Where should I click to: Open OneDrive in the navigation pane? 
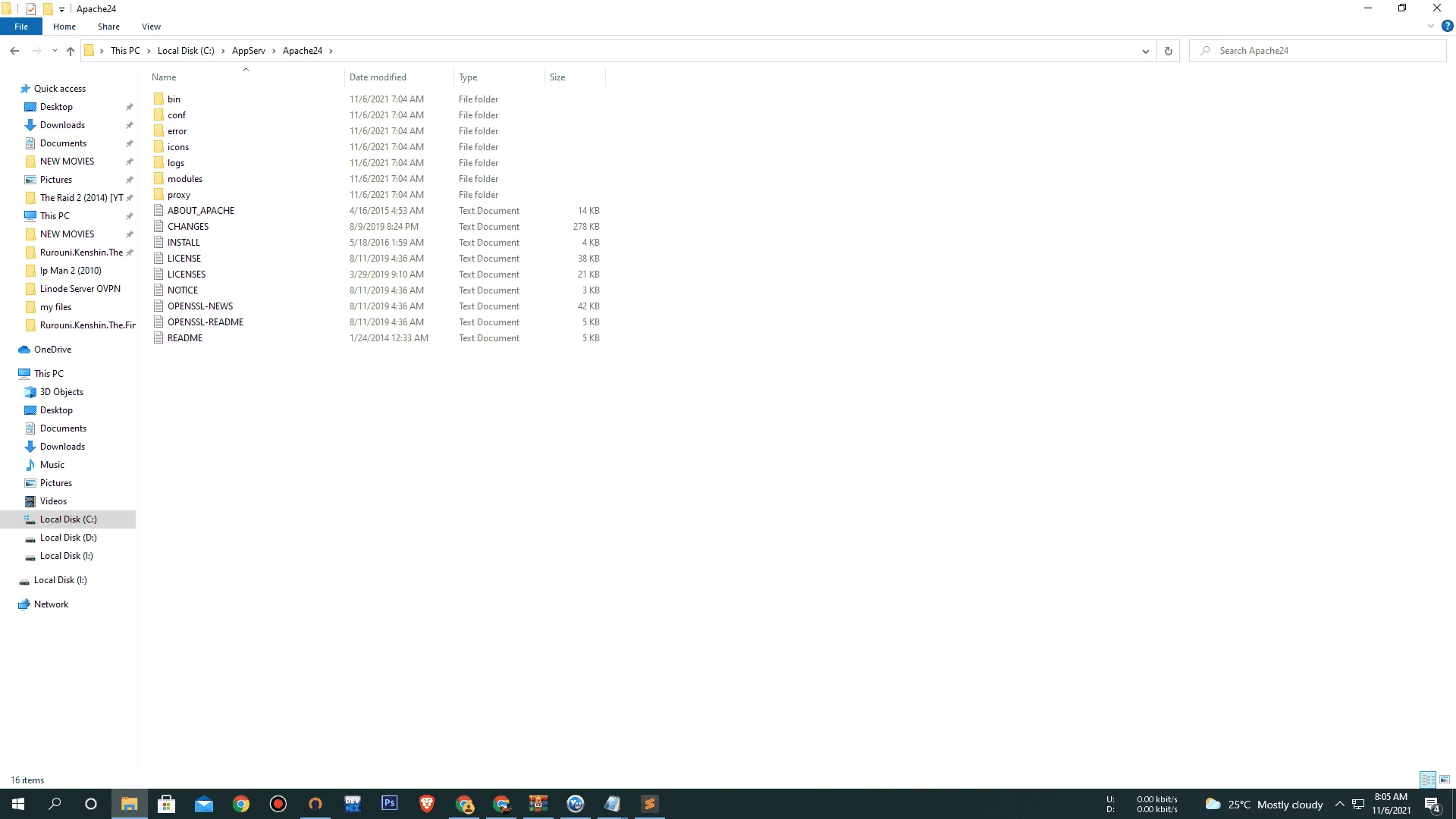52,350
